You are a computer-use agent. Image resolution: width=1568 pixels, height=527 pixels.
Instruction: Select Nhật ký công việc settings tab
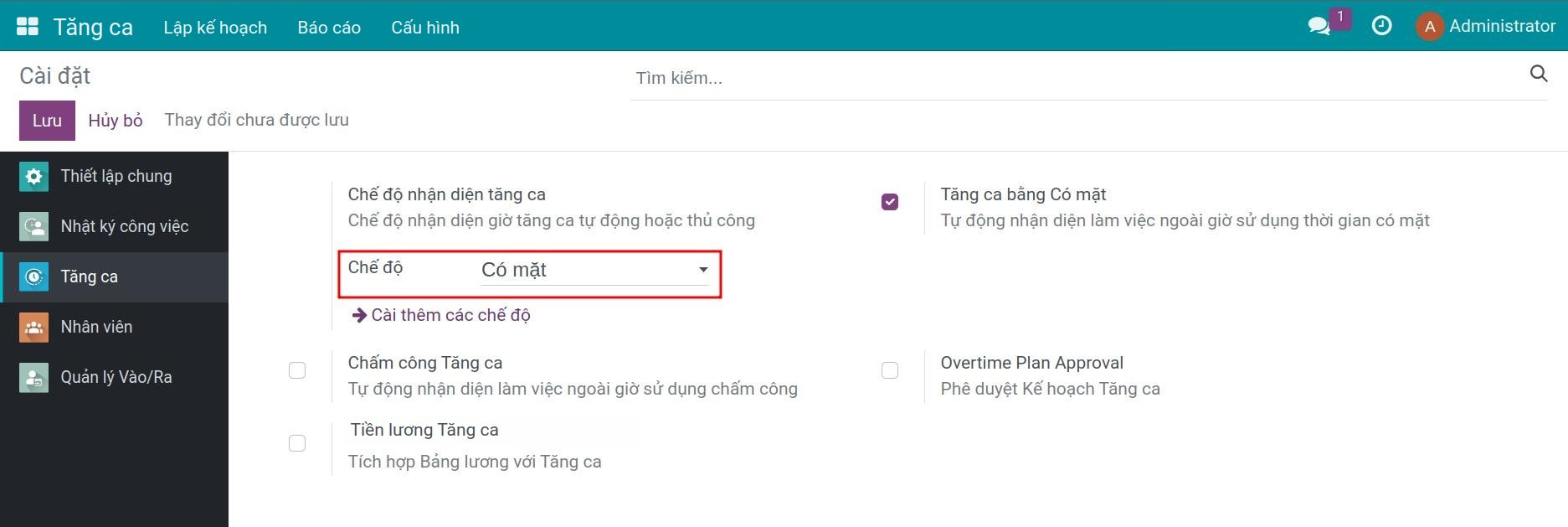tap(114, 227)
